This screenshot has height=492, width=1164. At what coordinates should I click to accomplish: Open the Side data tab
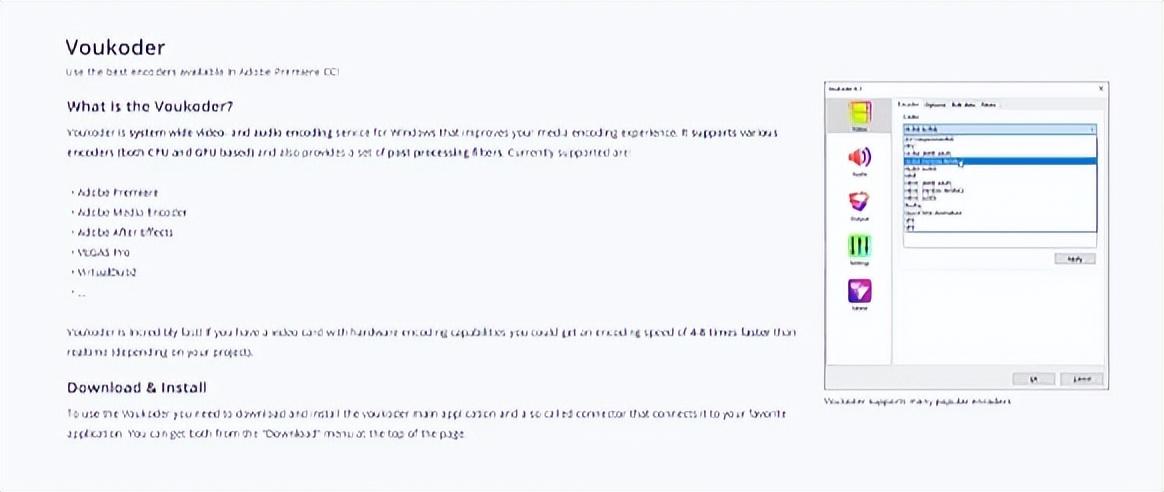click(963, 105)
